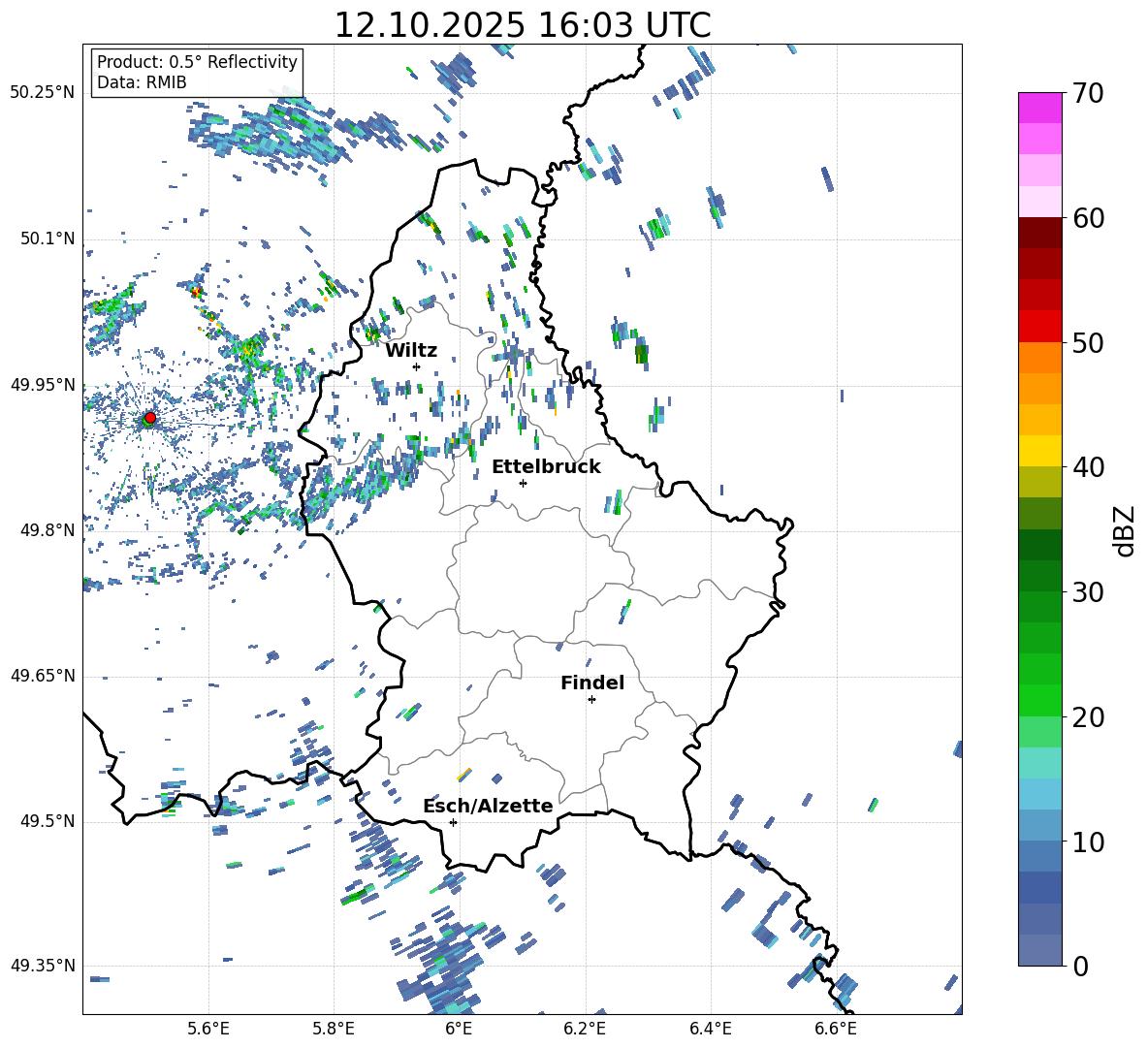Click the 'Product: 0.5° Reflectivity' text
Viewport: 1148px width, 1048px height.
[x=197, y=61]
